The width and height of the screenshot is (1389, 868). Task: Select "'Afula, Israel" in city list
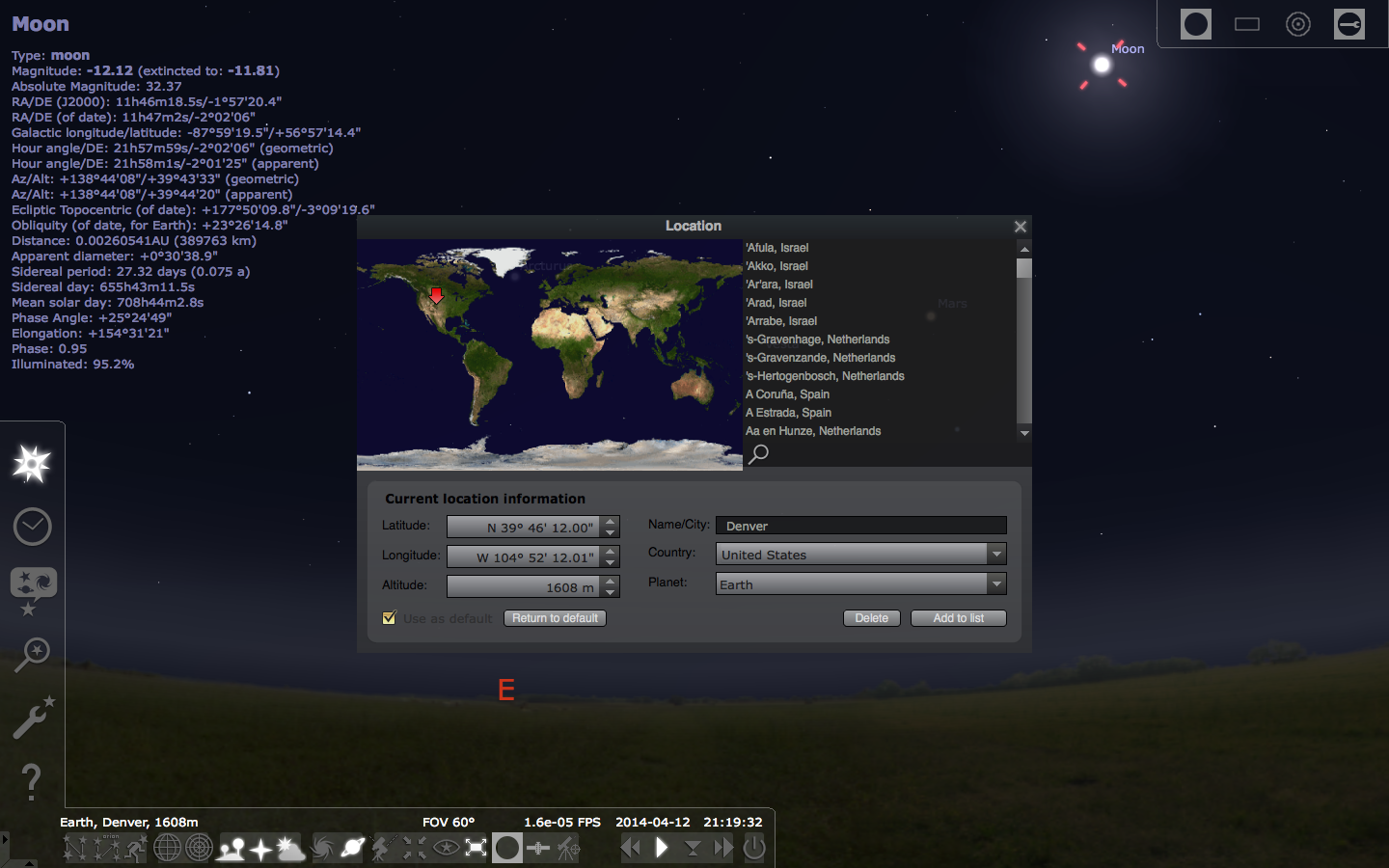coord(776,248)
